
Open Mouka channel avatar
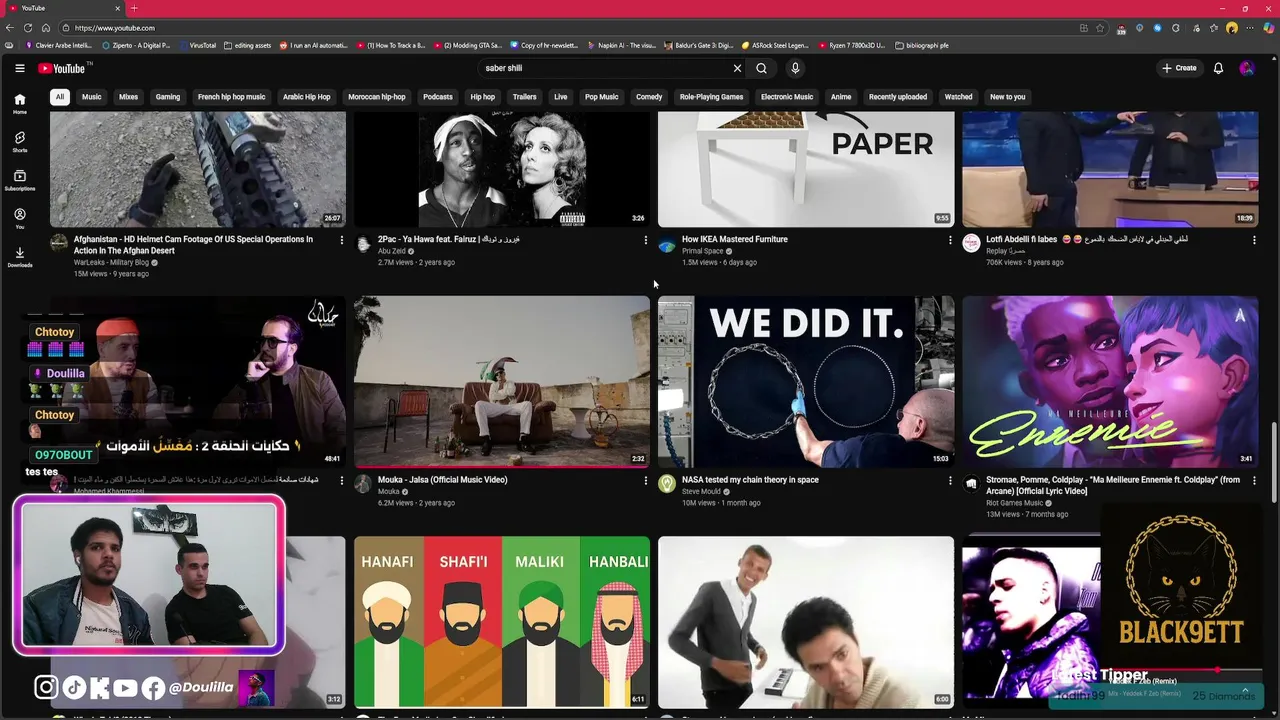(x=363, y=485)
